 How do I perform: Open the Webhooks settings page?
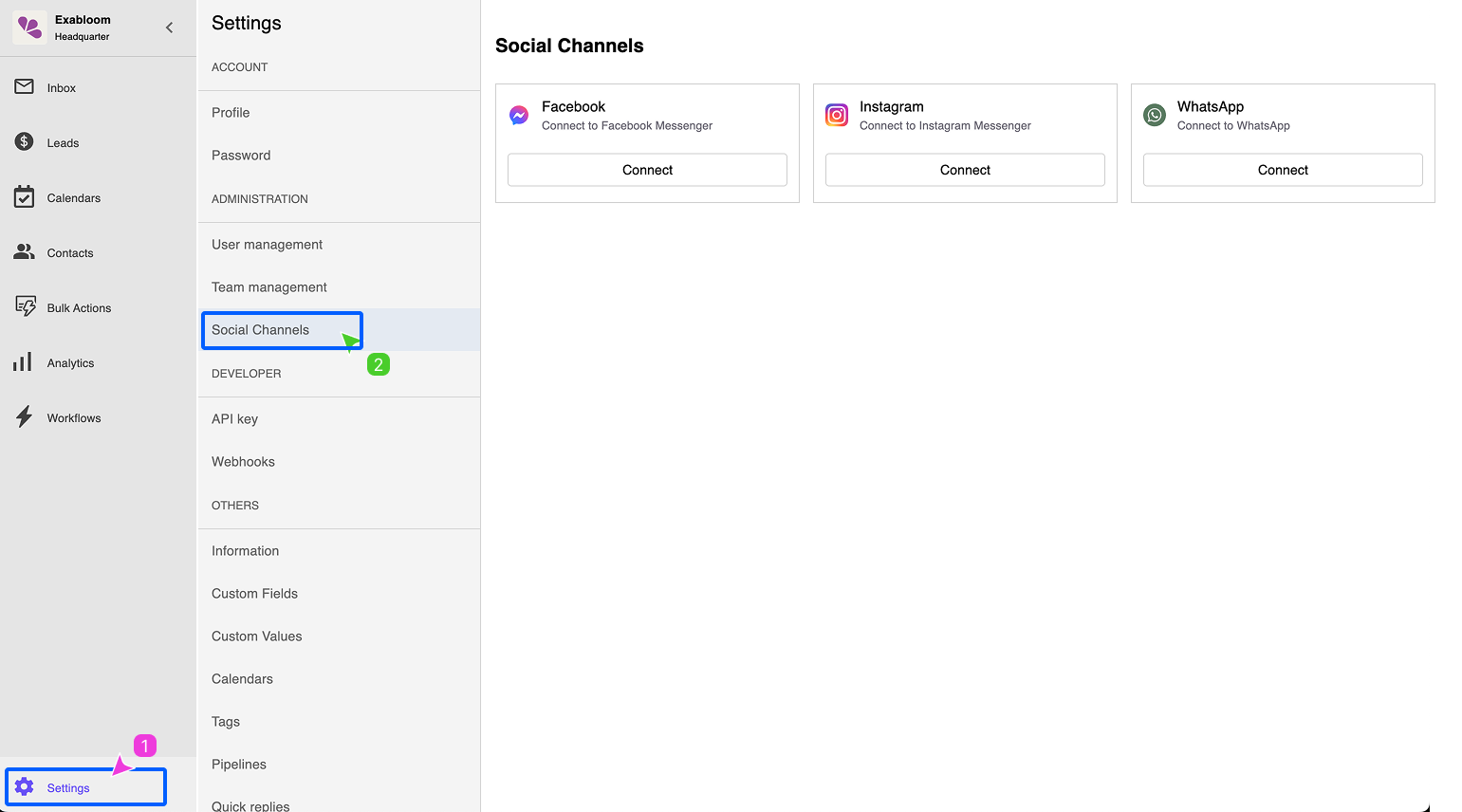click(x=243, y=461)
